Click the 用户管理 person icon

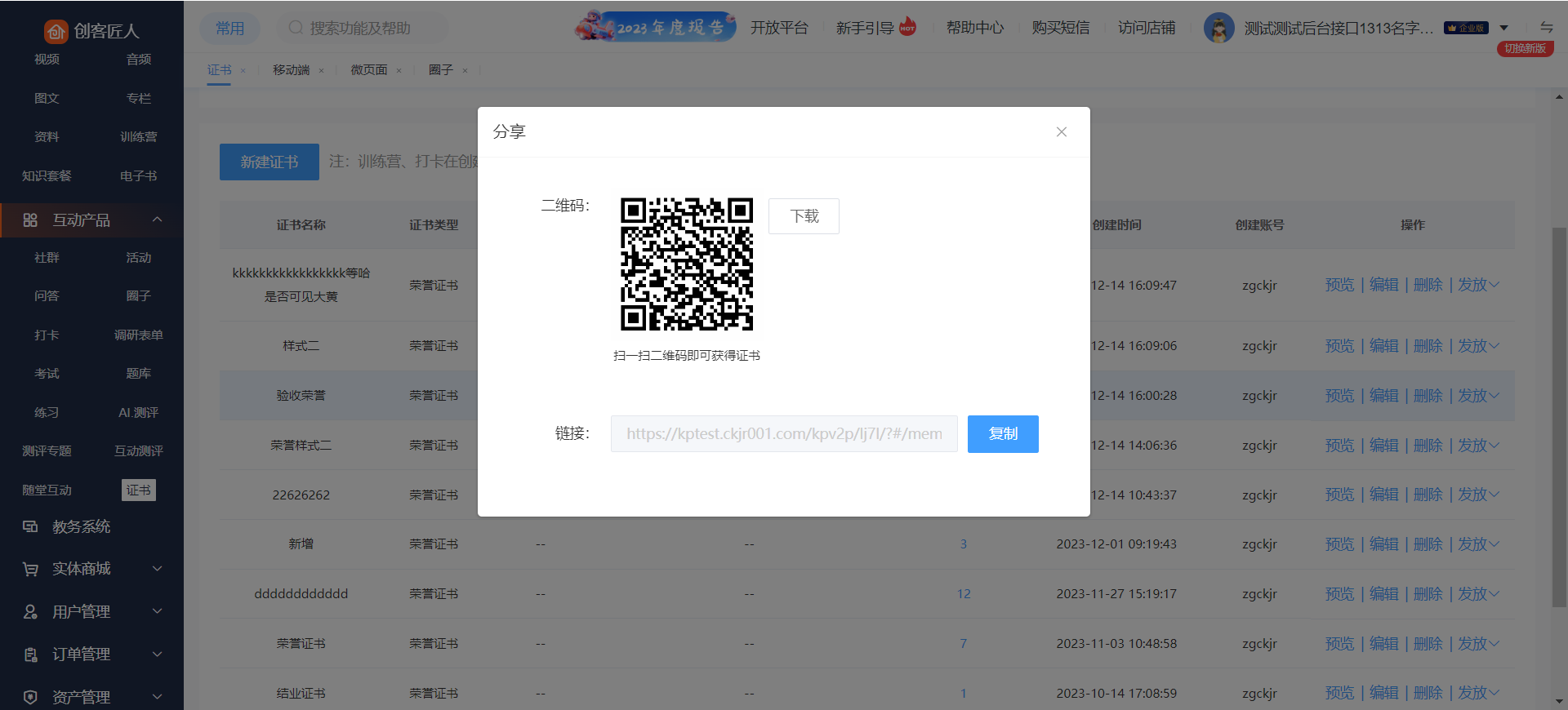tap(30, 611)
